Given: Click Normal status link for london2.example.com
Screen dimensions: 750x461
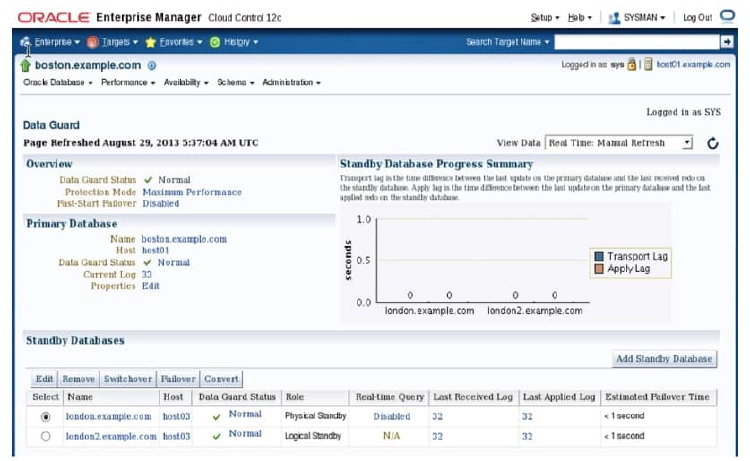Looking at the screenshot, I should coord(245,434).
